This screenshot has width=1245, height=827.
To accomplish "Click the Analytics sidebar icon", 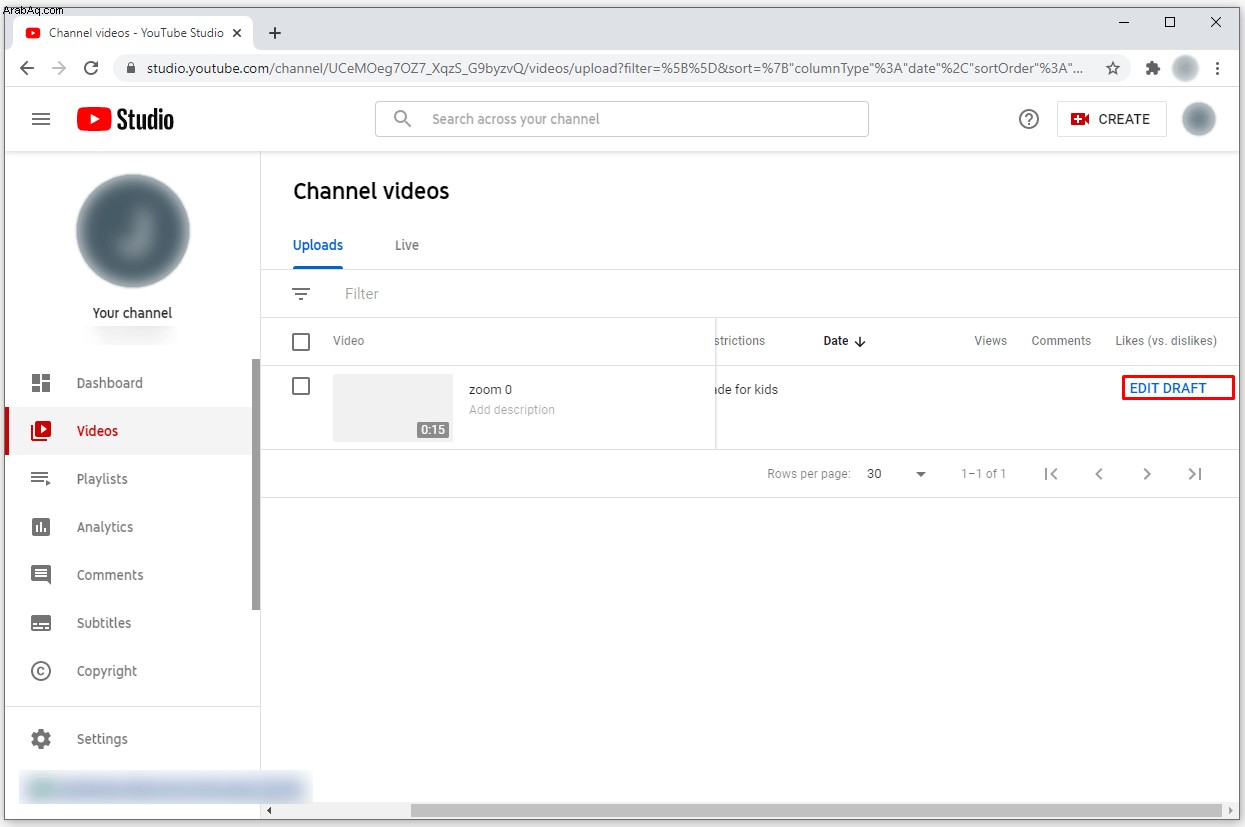I will [x=41, y=527].
